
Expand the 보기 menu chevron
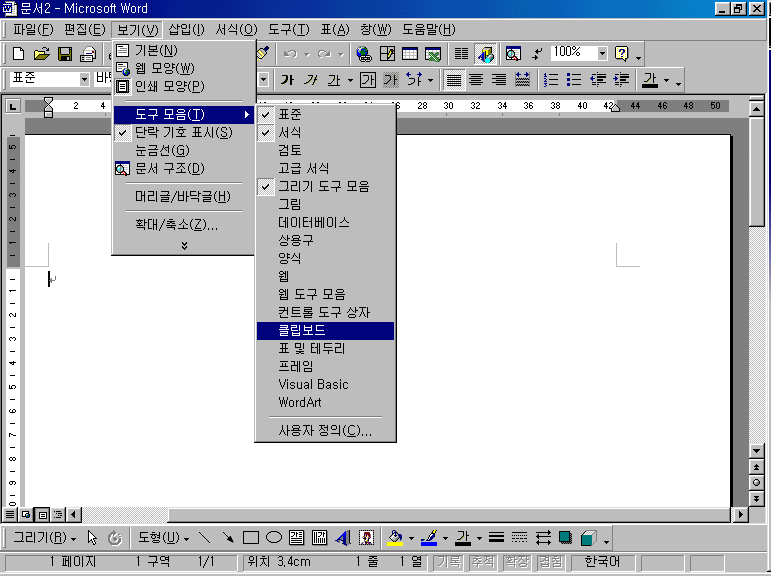tap(184, 245)
